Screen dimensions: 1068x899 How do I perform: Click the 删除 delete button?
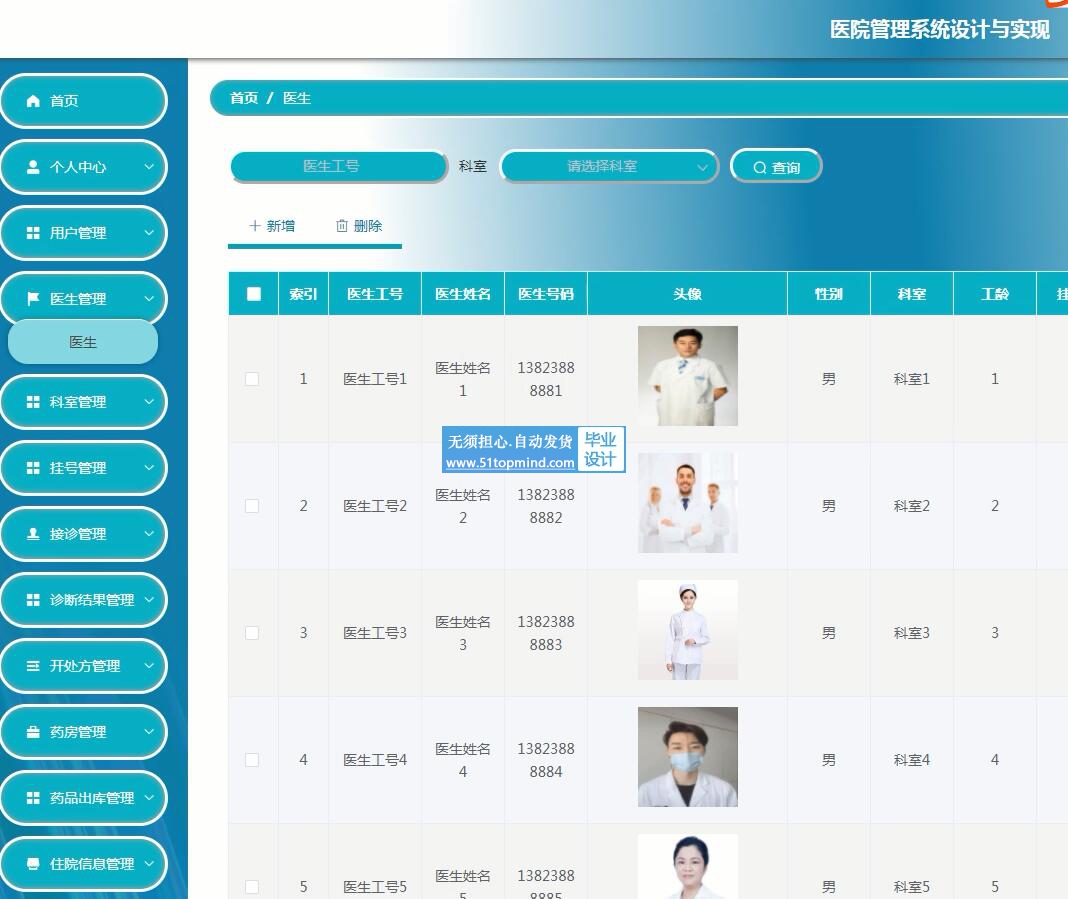tap(359, 225)
